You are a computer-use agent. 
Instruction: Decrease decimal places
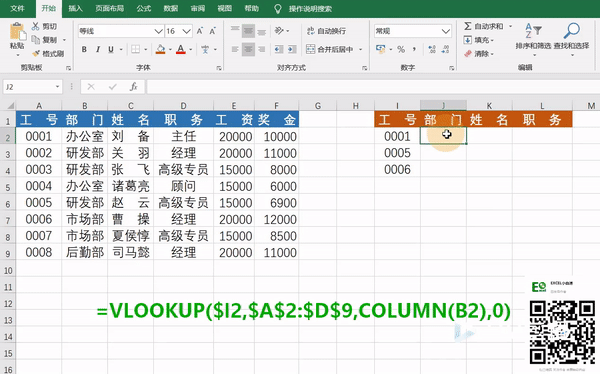click(x=445, y=49)
